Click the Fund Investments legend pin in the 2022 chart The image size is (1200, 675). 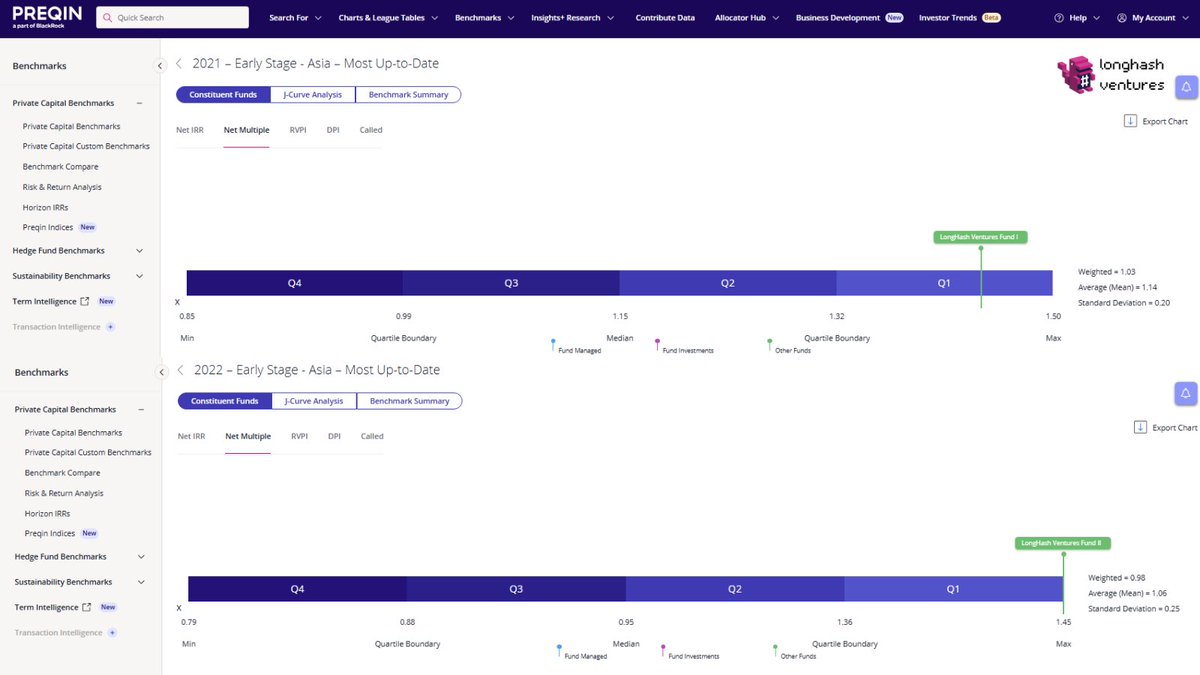(x=663, y=650)
